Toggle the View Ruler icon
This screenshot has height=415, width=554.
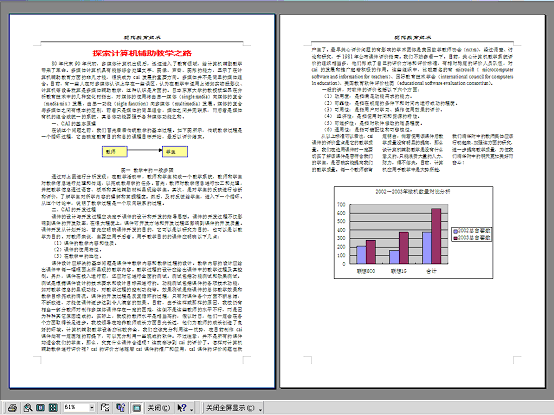coord(105,408)
